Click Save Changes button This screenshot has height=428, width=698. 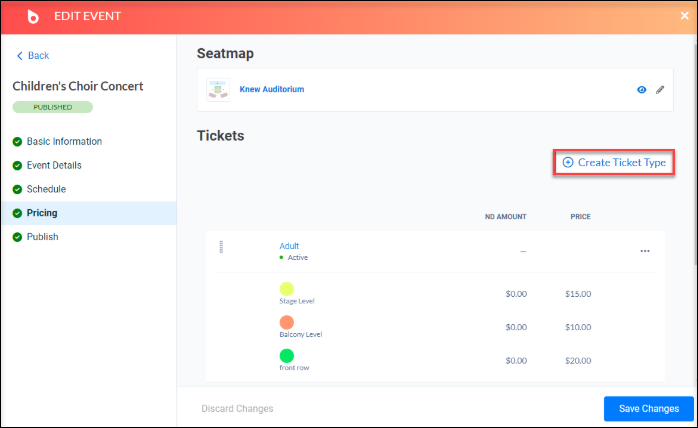(649, 408)
